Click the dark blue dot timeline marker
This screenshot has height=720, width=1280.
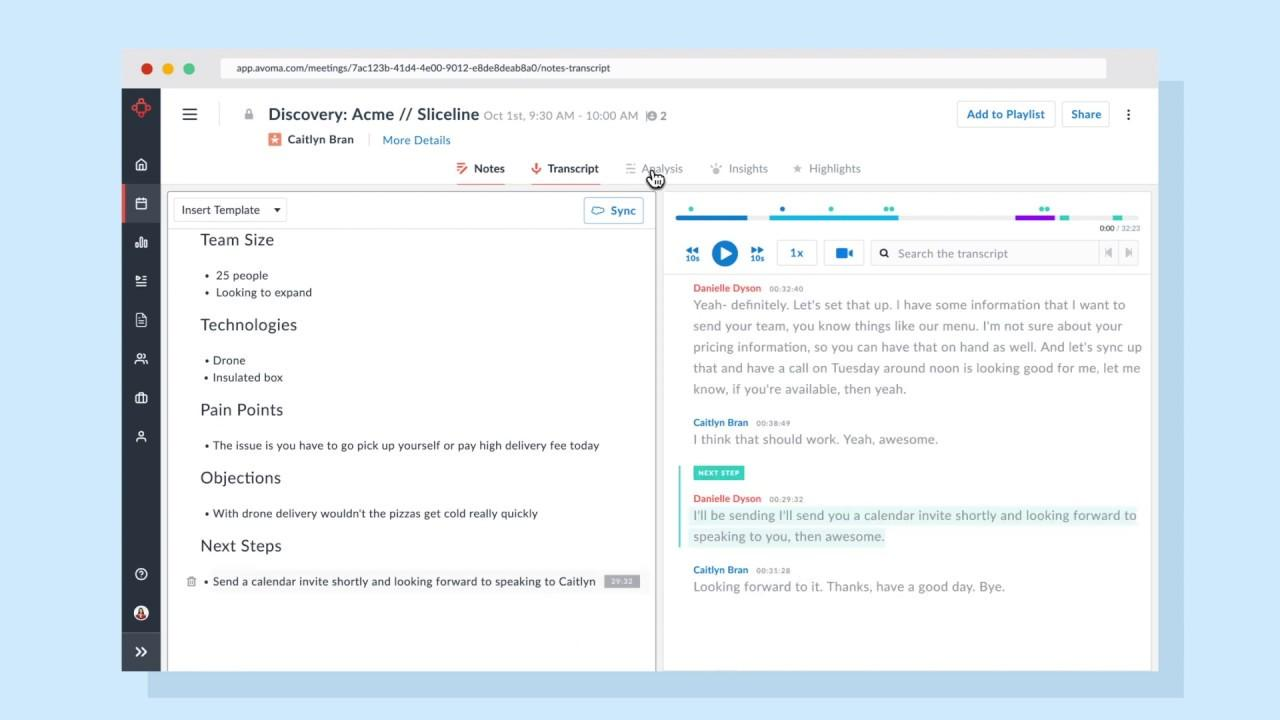pyautogui.click(x=782, y=209)
